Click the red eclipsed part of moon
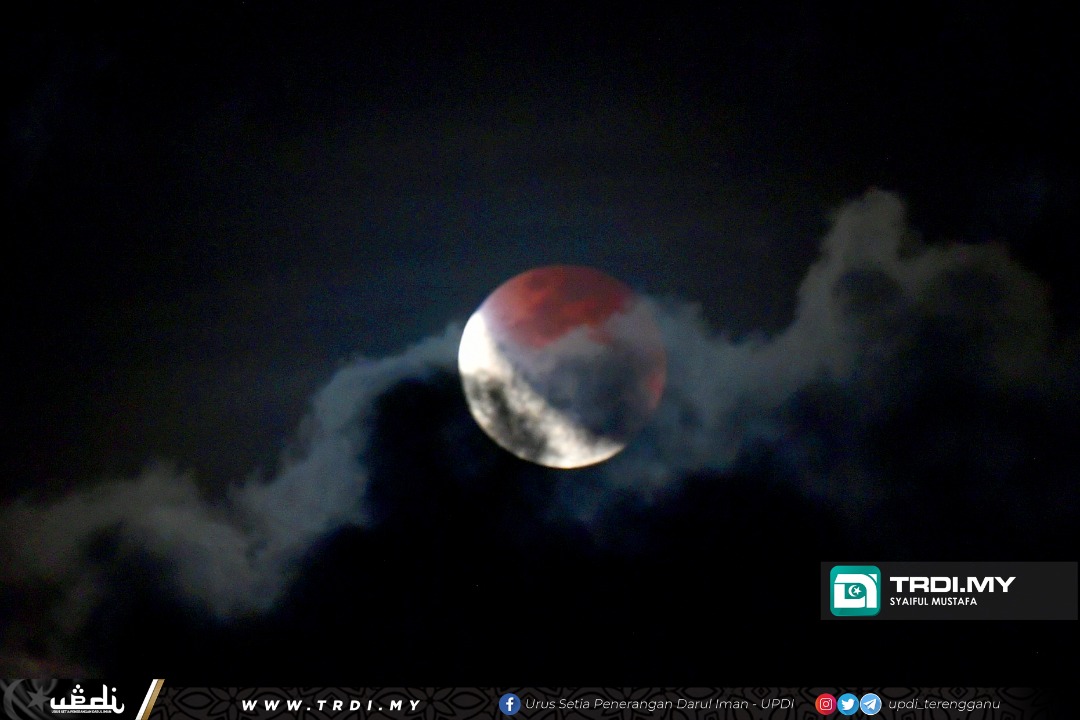 560,300
